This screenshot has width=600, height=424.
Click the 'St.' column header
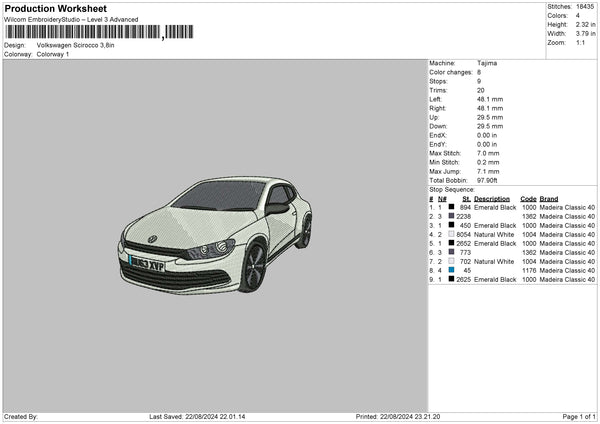[x=466, y=199]
